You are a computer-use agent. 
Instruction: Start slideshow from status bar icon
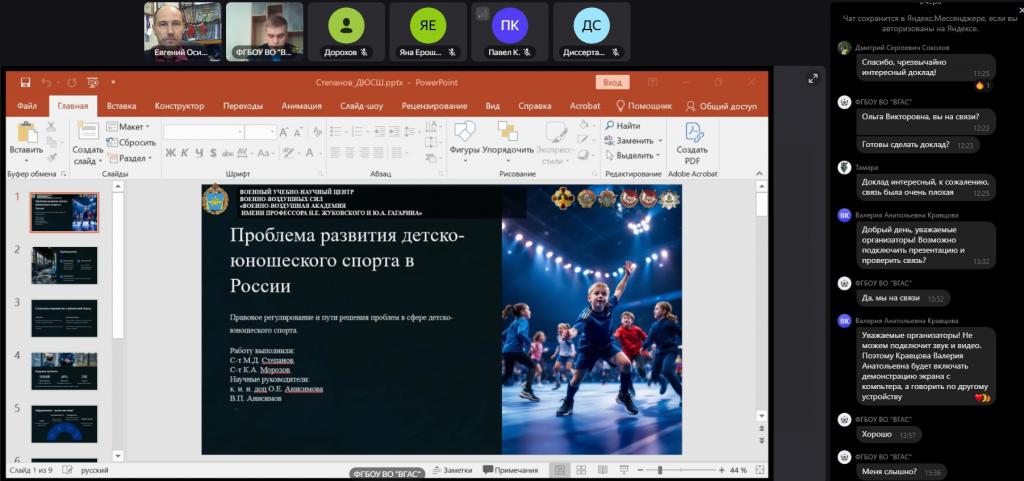(626, 470)
